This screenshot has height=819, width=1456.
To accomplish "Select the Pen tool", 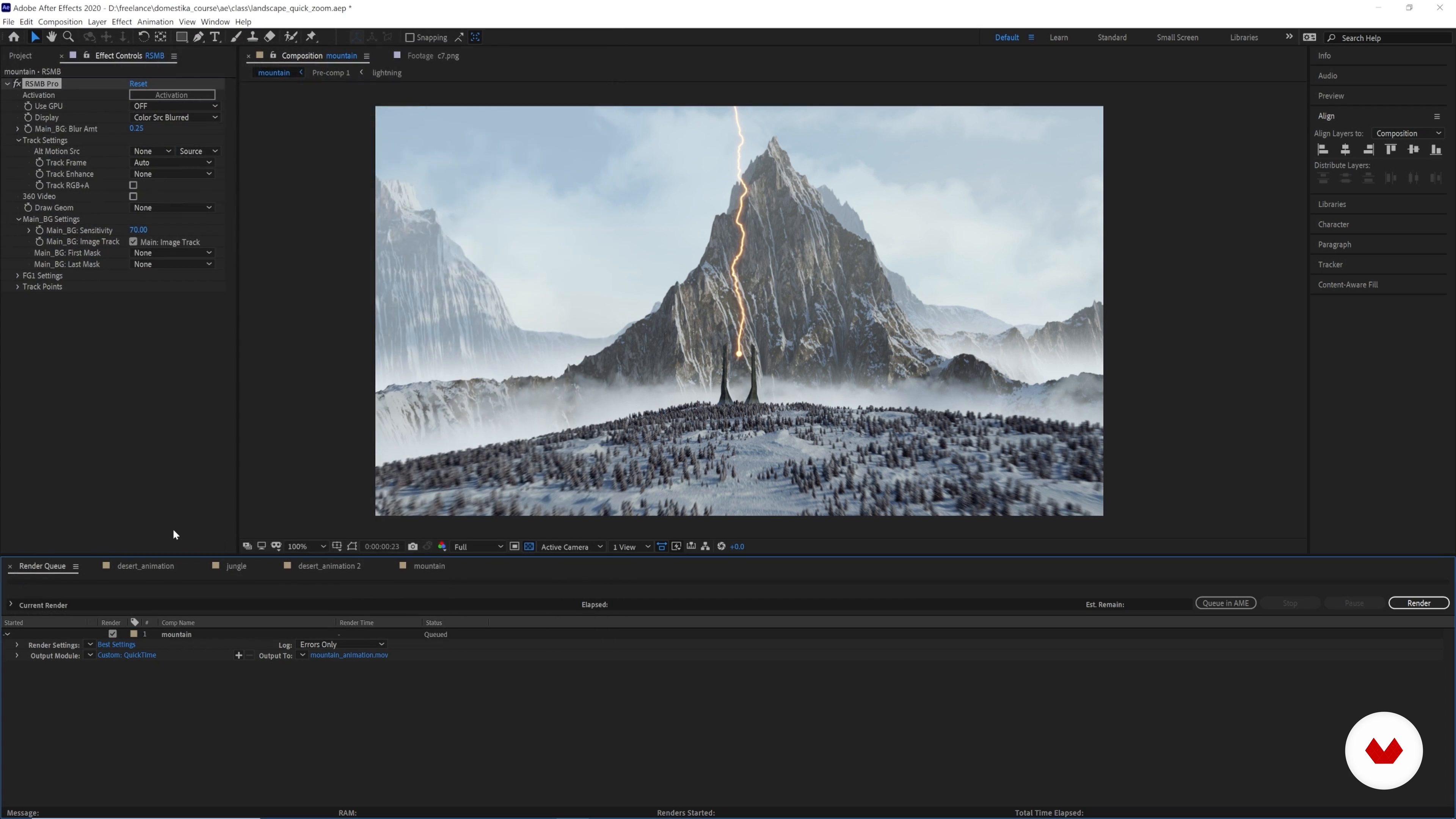I will 198,37.
